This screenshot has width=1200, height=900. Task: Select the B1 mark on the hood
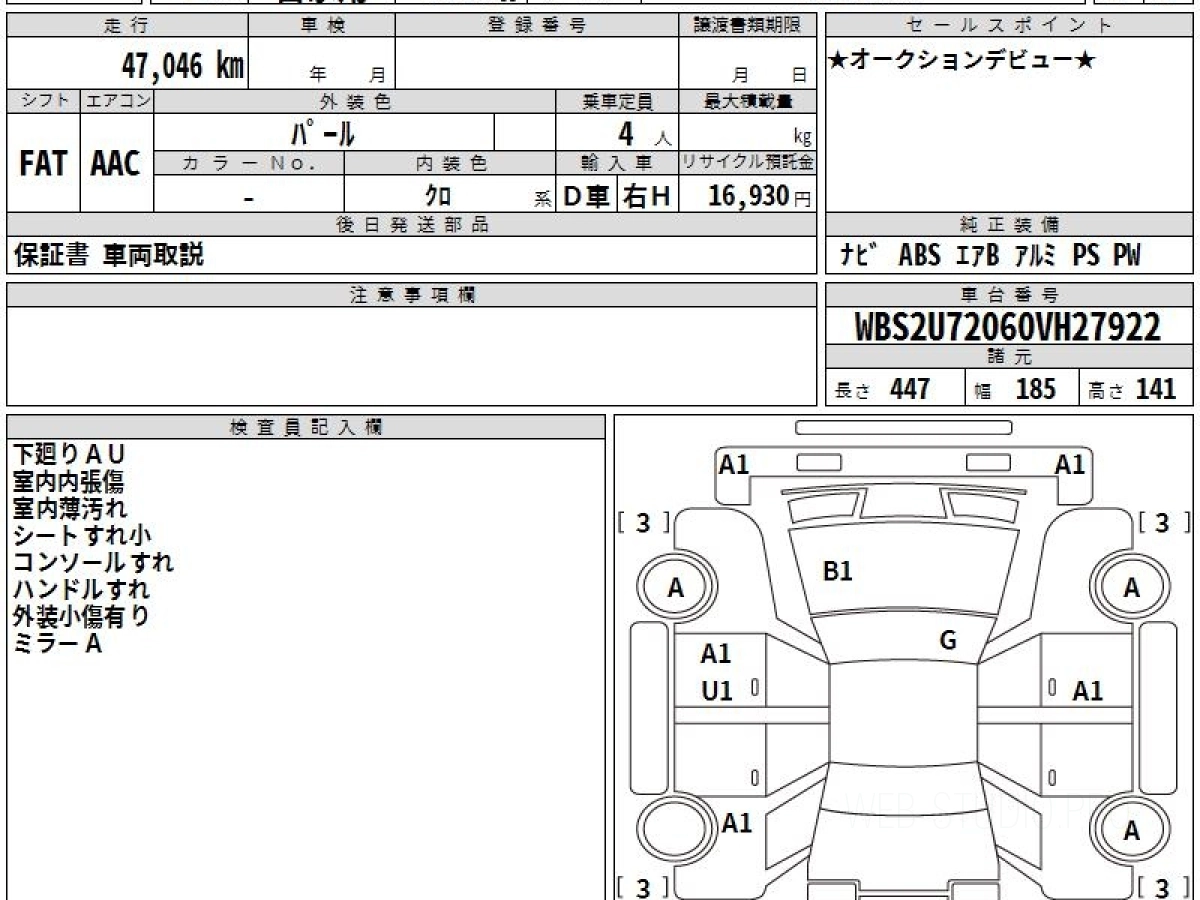[x=837, y=571]
